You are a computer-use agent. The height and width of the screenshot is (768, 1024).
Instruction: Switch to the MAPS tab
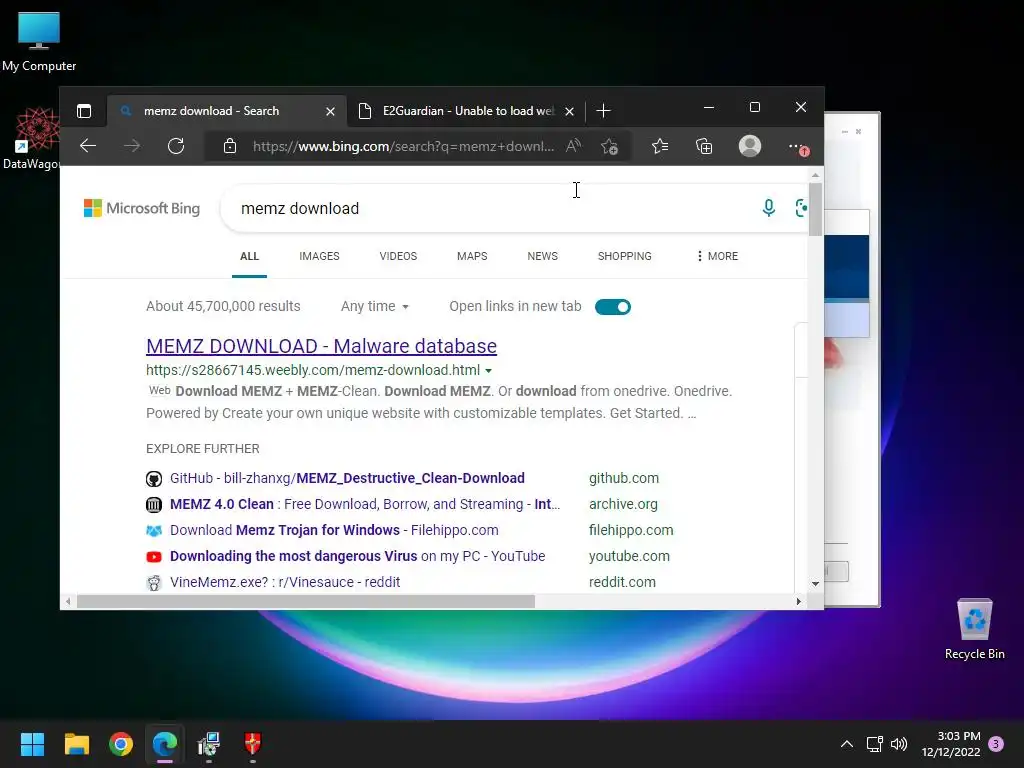click(x=472, y=256)
